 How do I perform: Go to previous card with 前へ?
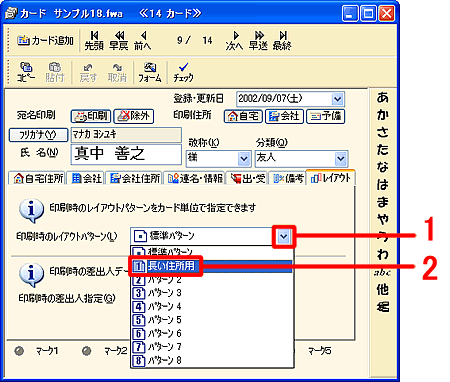(143, 41)
